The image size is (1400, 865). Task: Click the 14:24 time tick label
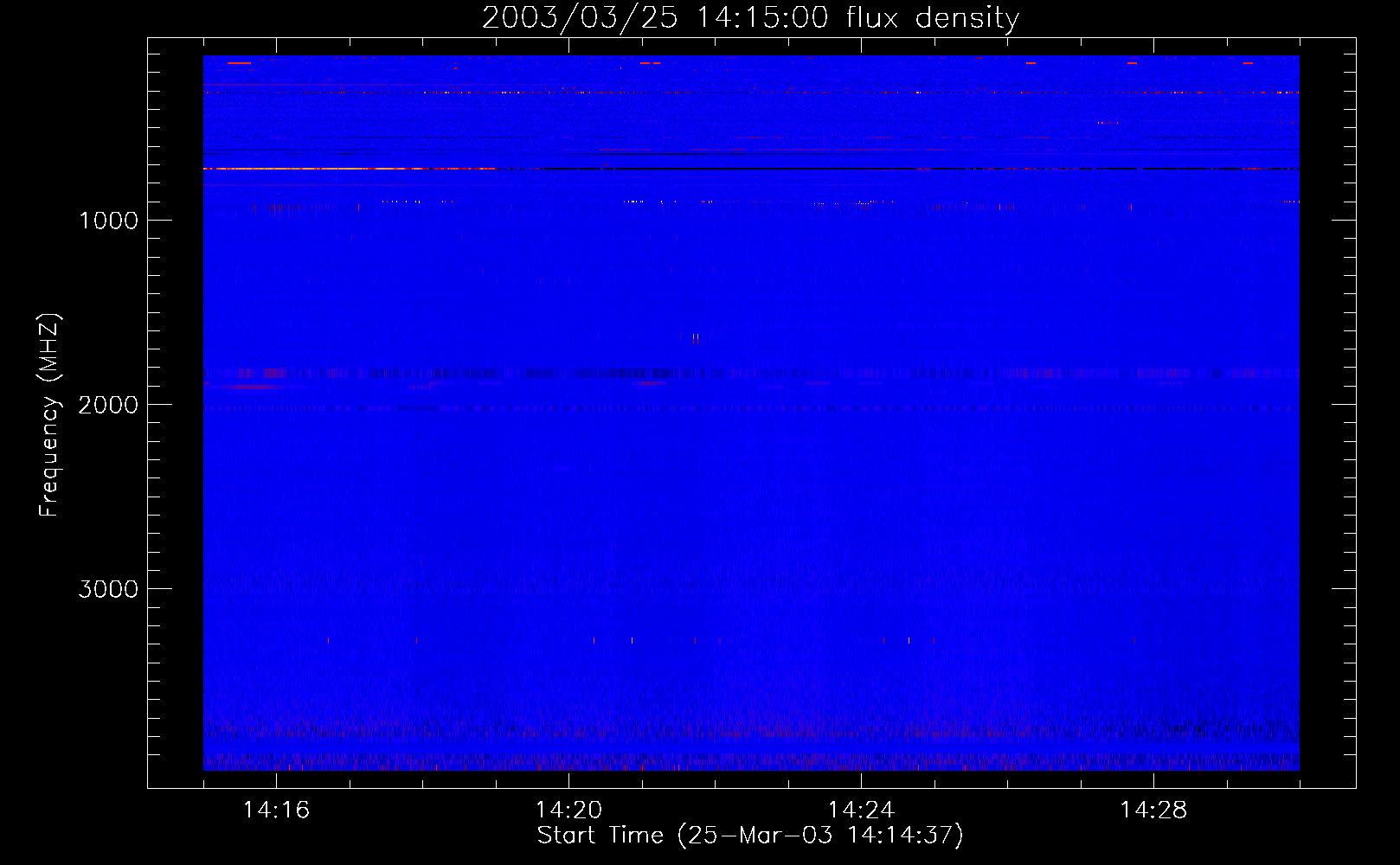pos(861,811)
